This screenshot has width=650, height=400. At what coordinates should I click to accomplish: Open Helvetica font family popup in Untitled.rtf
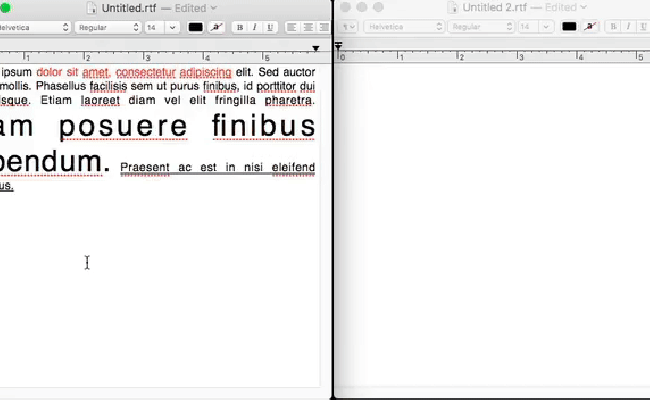pyautogui.click(x=35, y=27)
